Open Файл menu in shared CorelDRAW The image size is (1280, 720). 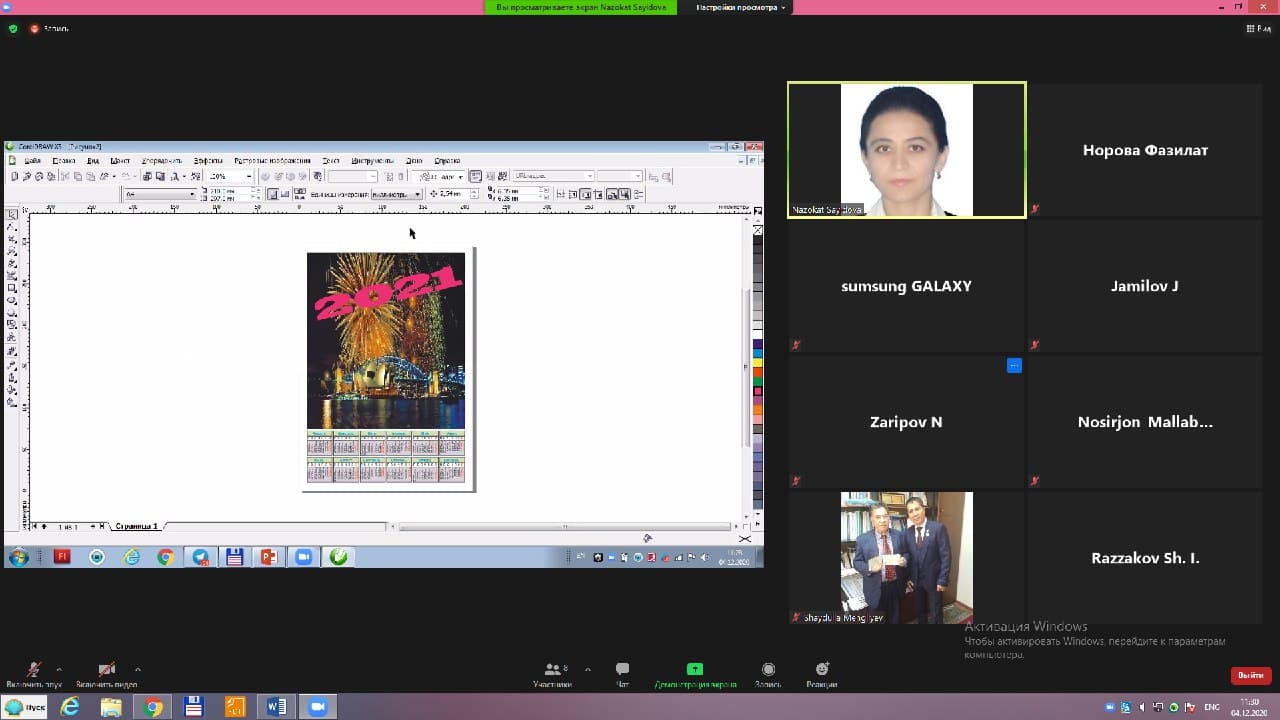click(x=32, y=160)
